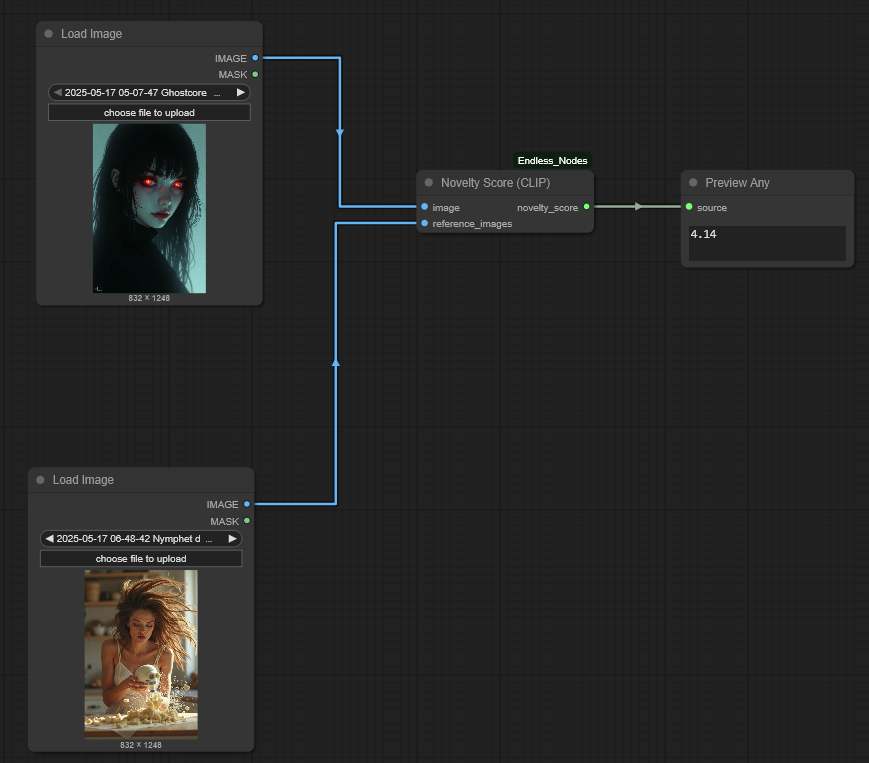Collapse the Preview Any node

[693, 182]
